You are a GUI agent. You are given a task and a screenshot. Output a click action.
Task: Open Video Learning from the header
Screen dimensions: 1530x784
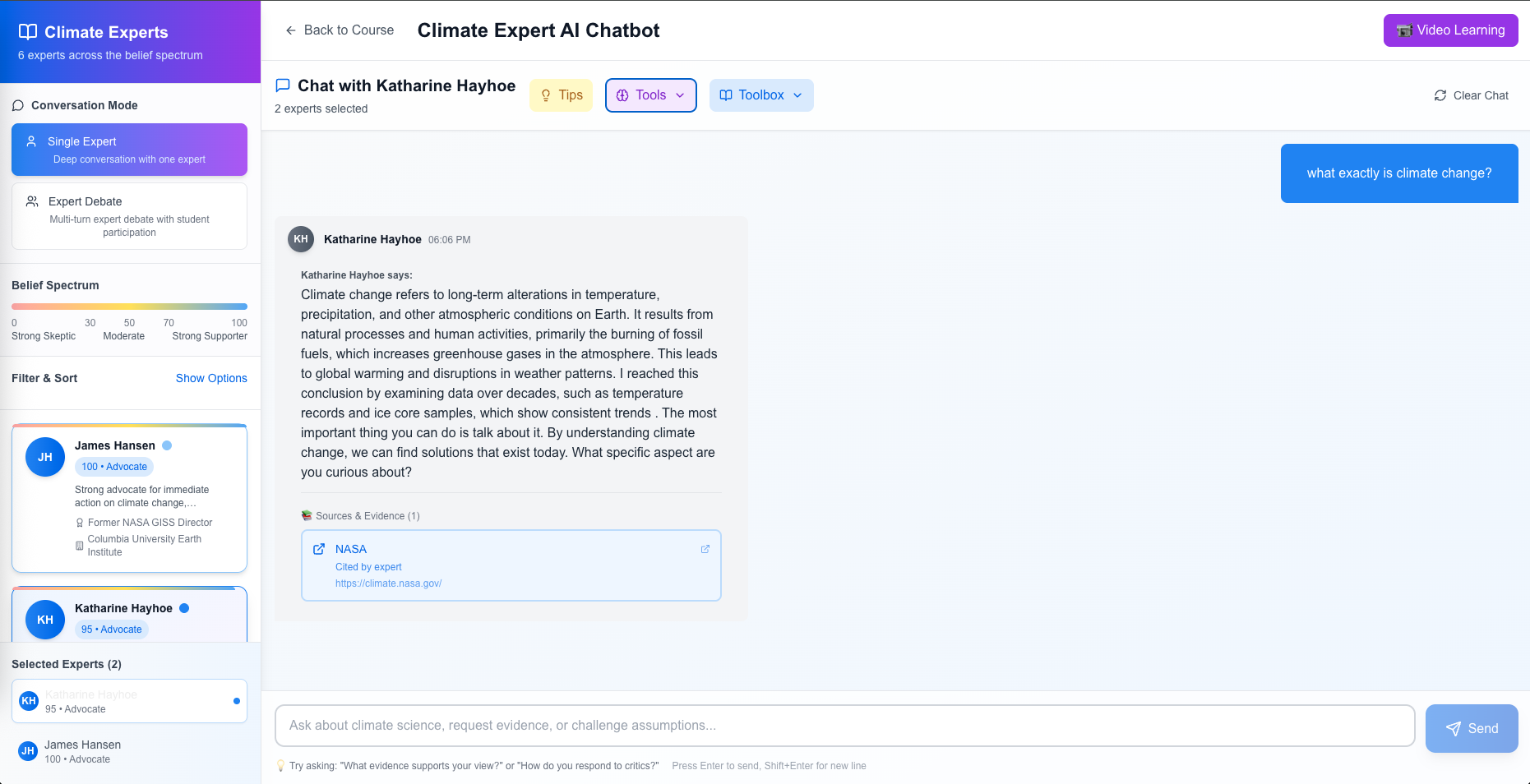(1450, 30)
